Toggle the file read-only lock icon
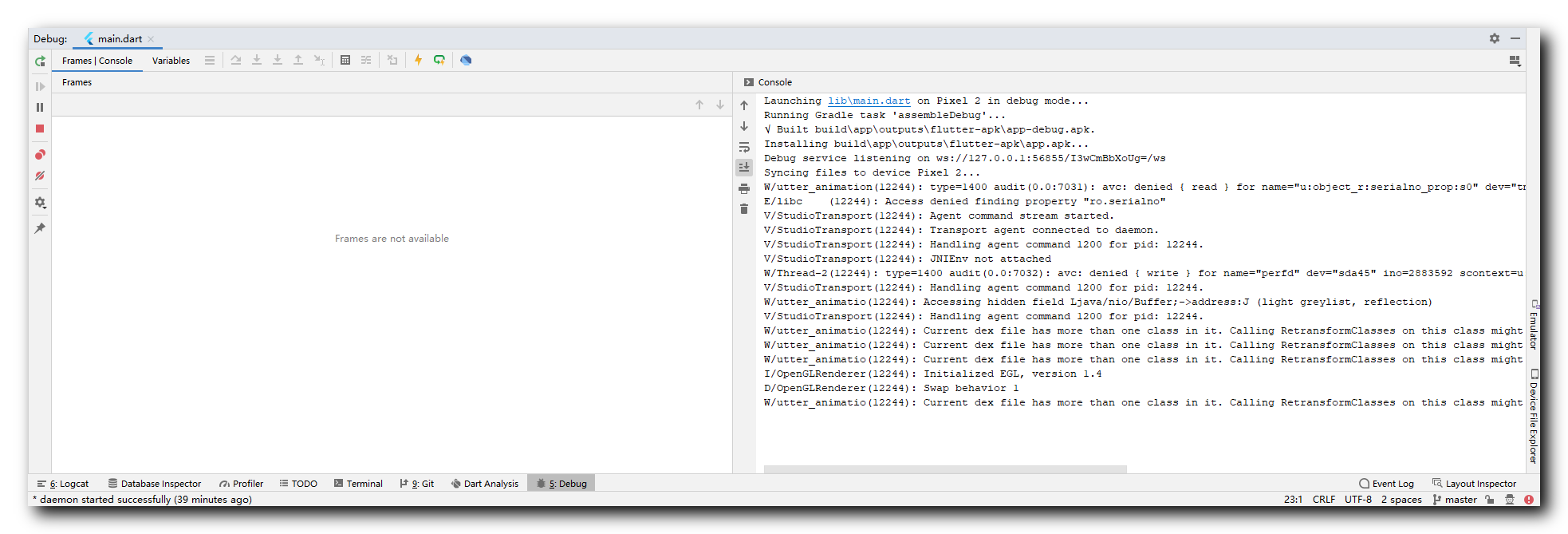Image resolution: width=1568 pixels, height=534 pixels. [1489, 500]
